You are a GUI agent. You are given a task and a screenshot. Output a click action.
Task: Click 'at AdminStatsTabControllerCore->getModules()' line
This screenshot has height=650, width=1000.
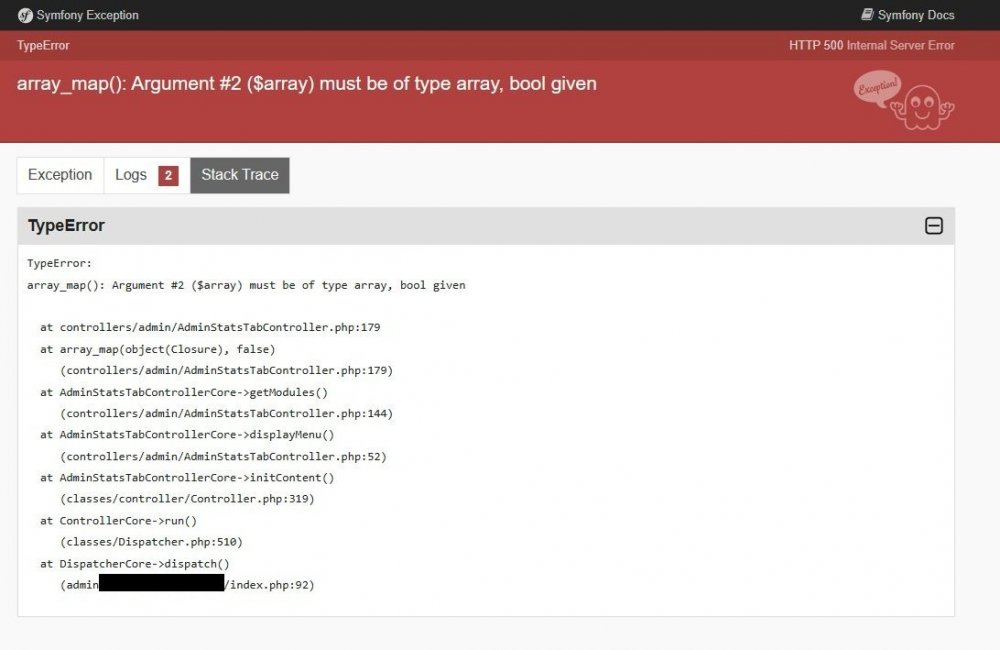click(x=184, y=392)
